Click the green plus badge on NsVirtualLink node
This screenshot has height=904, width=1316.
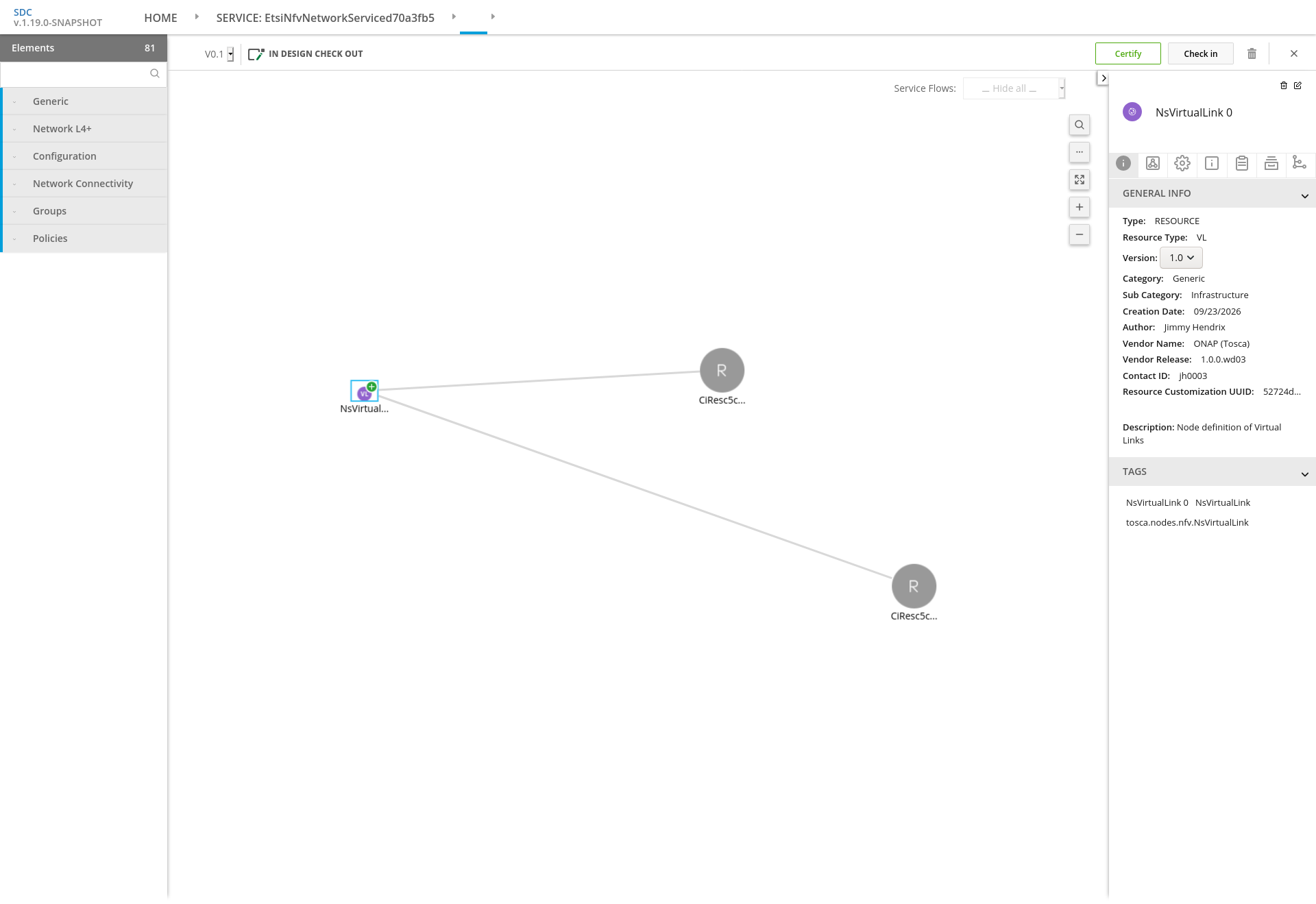pyautogui.click(x=371, y=387)
